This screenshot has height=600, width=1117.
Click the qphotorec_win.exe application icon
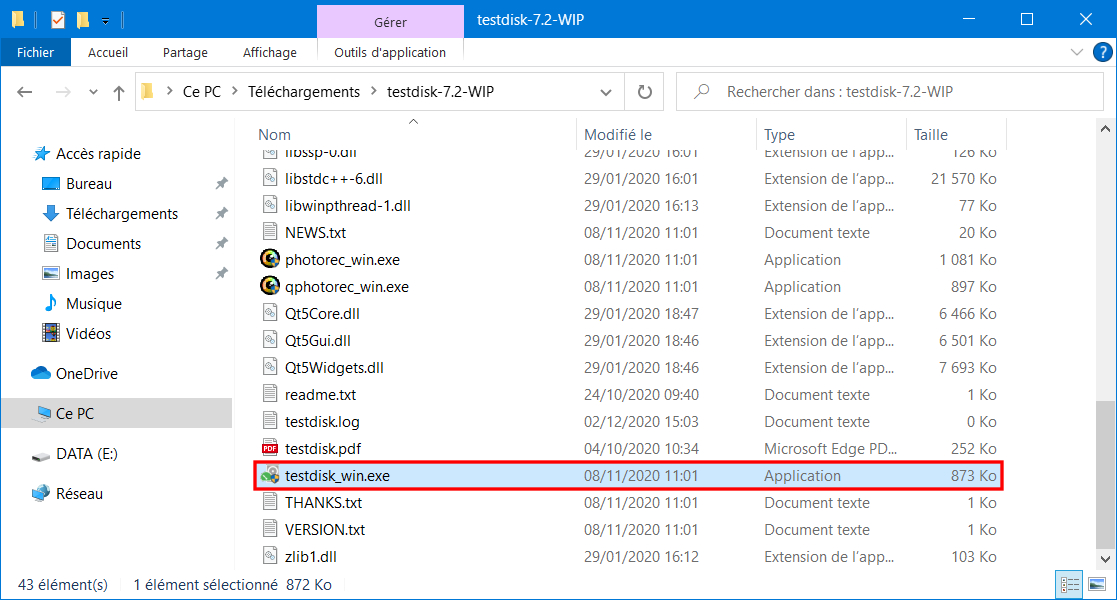(x=270, y=286)
